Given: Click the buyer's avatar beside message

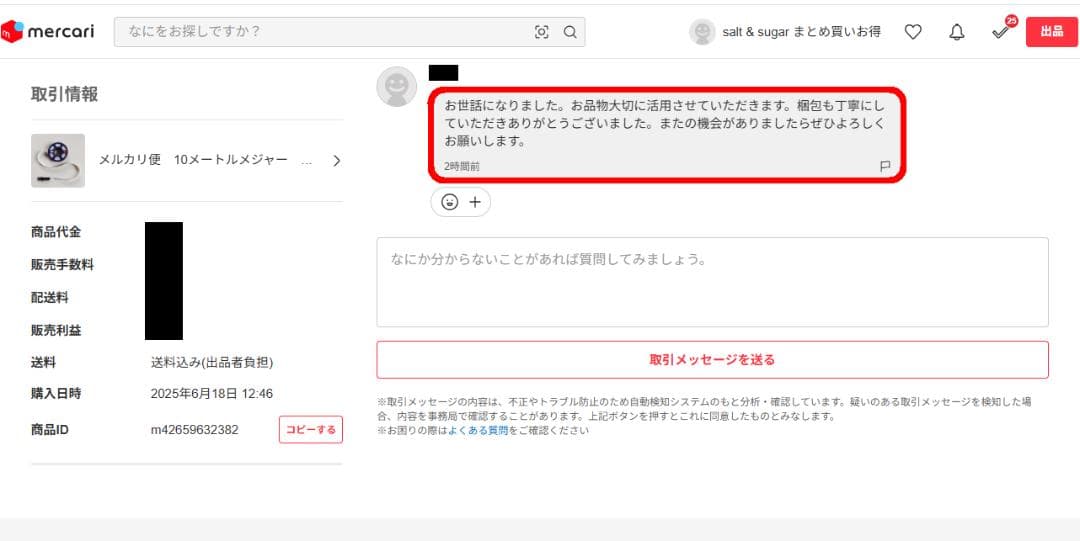Looking at the screenshot, I should [x=396, y=87].
